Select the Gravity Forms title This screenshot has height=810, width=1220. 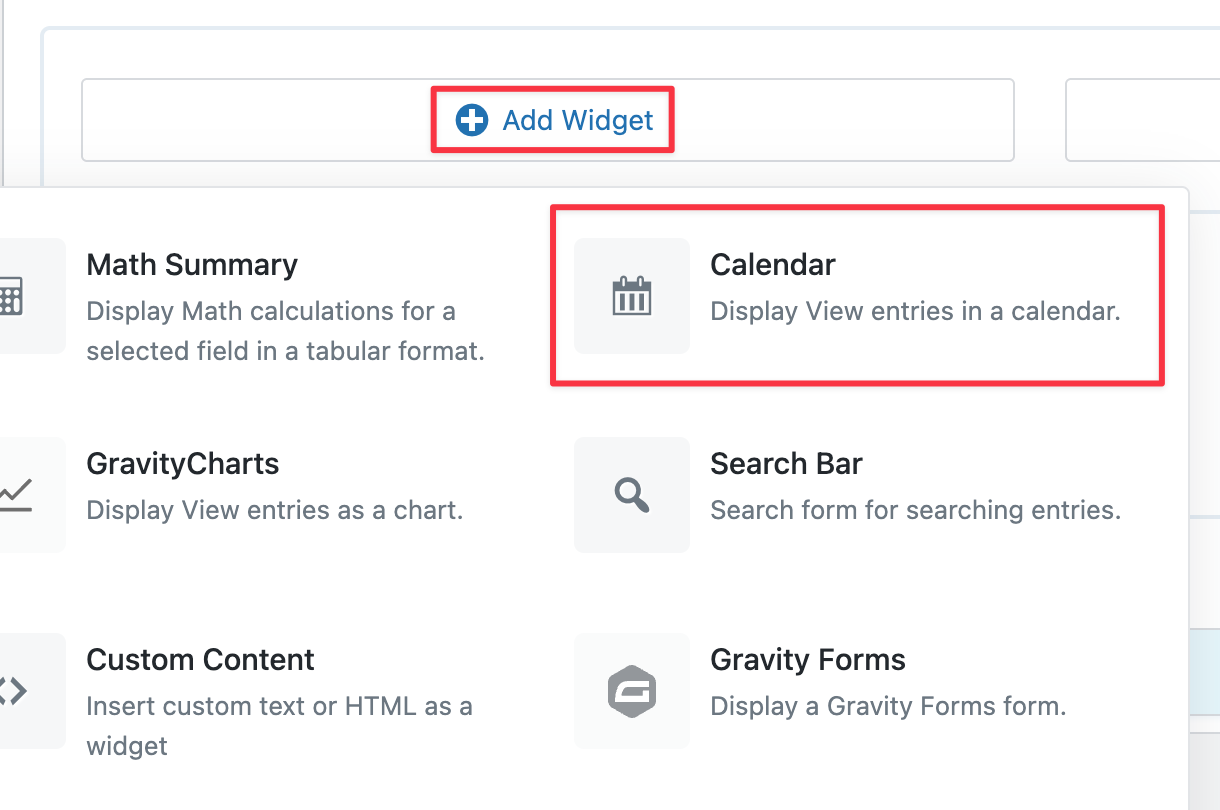tap(807, 660)
